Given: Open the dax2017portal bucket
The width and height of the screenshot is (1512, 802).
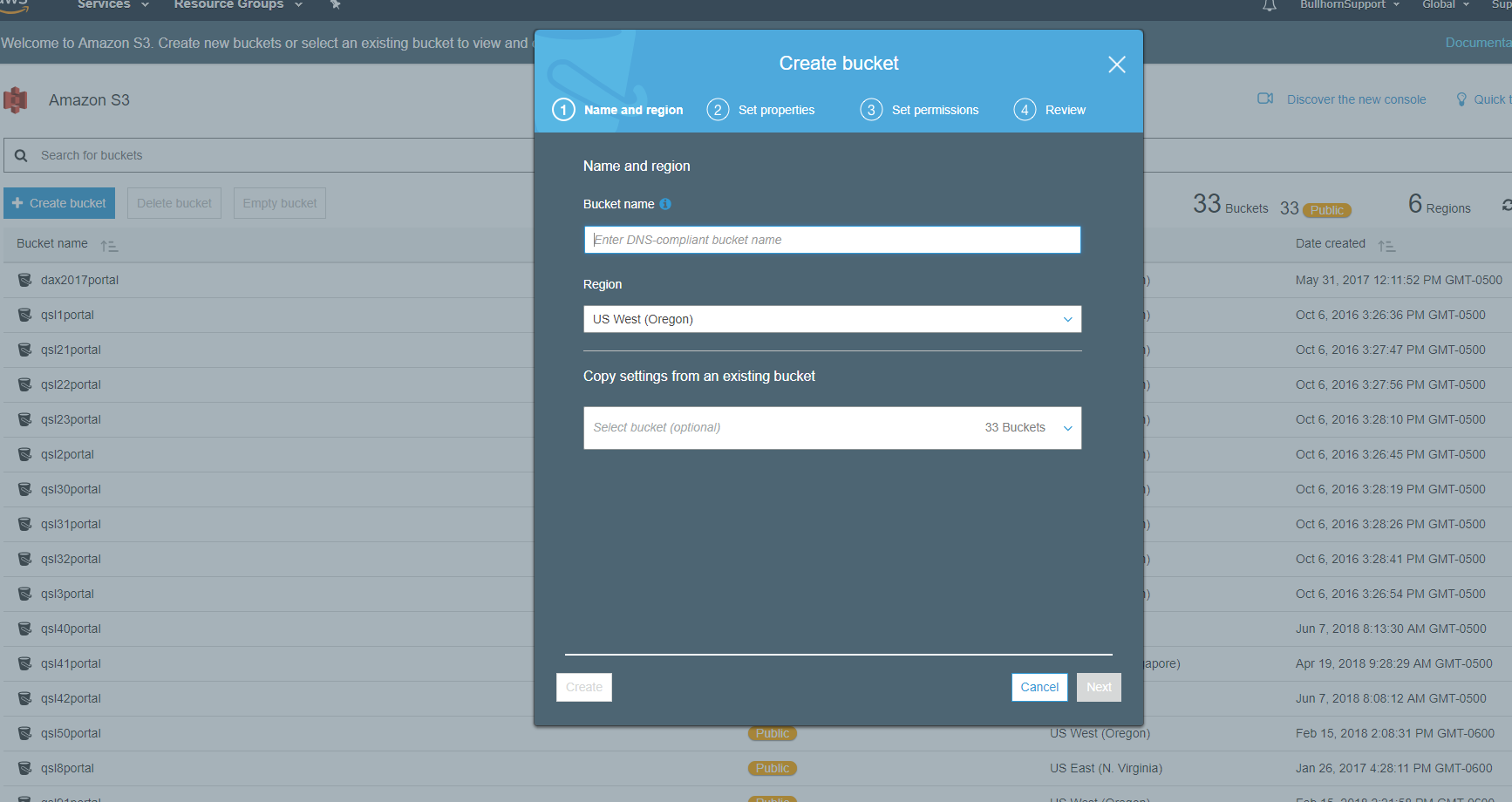Looking at the screenshot, I should tap(79, 280).
